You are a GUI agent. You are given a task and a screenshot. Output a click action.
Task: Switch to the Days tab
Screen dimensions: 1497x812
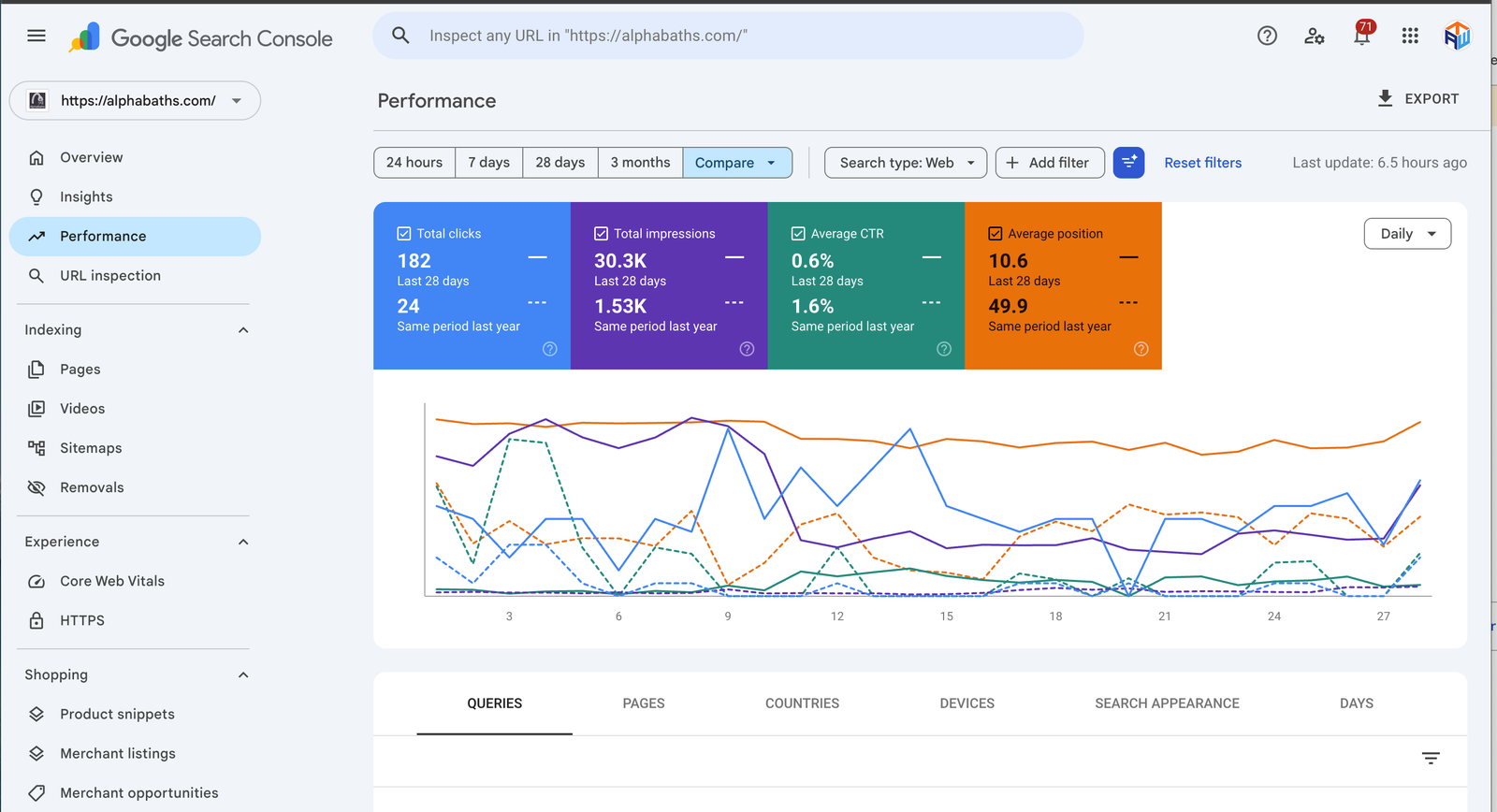[1357, 703]
